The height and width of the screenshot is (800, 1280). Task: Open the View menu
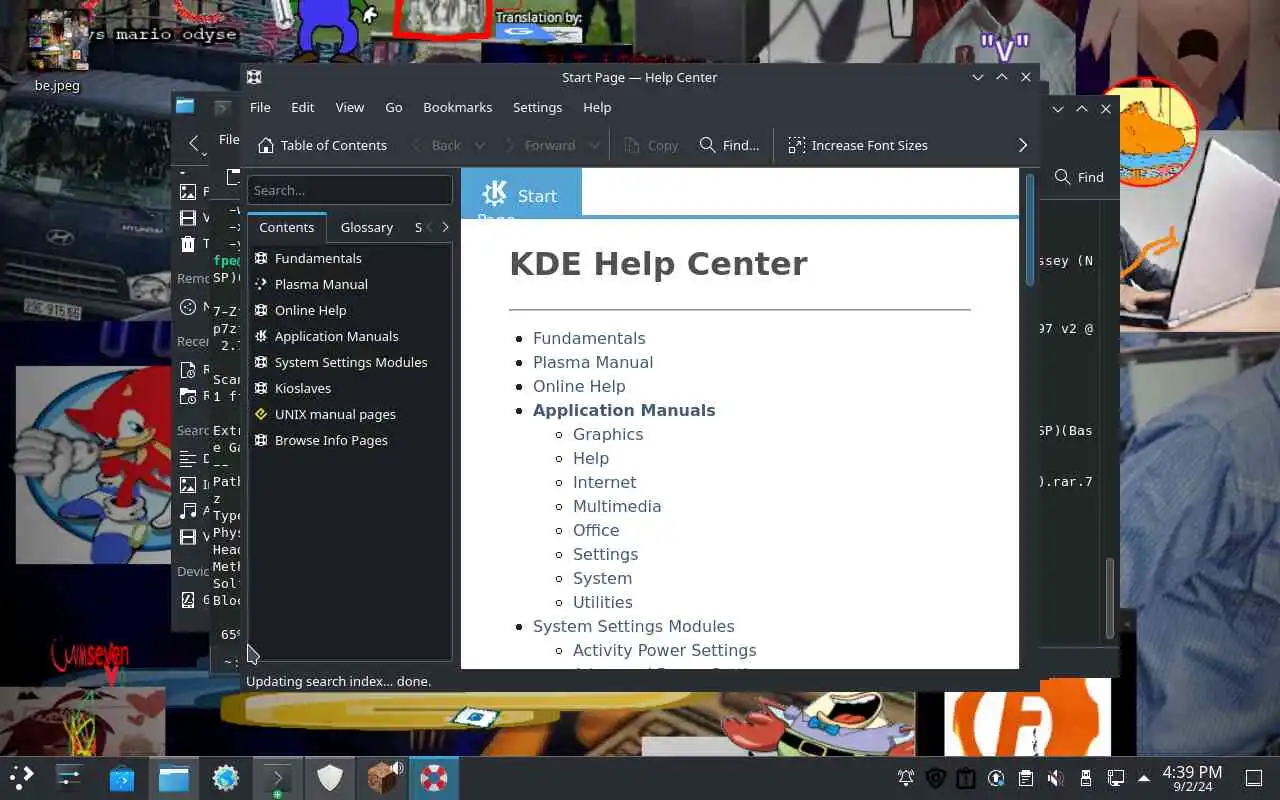[349, 107]
